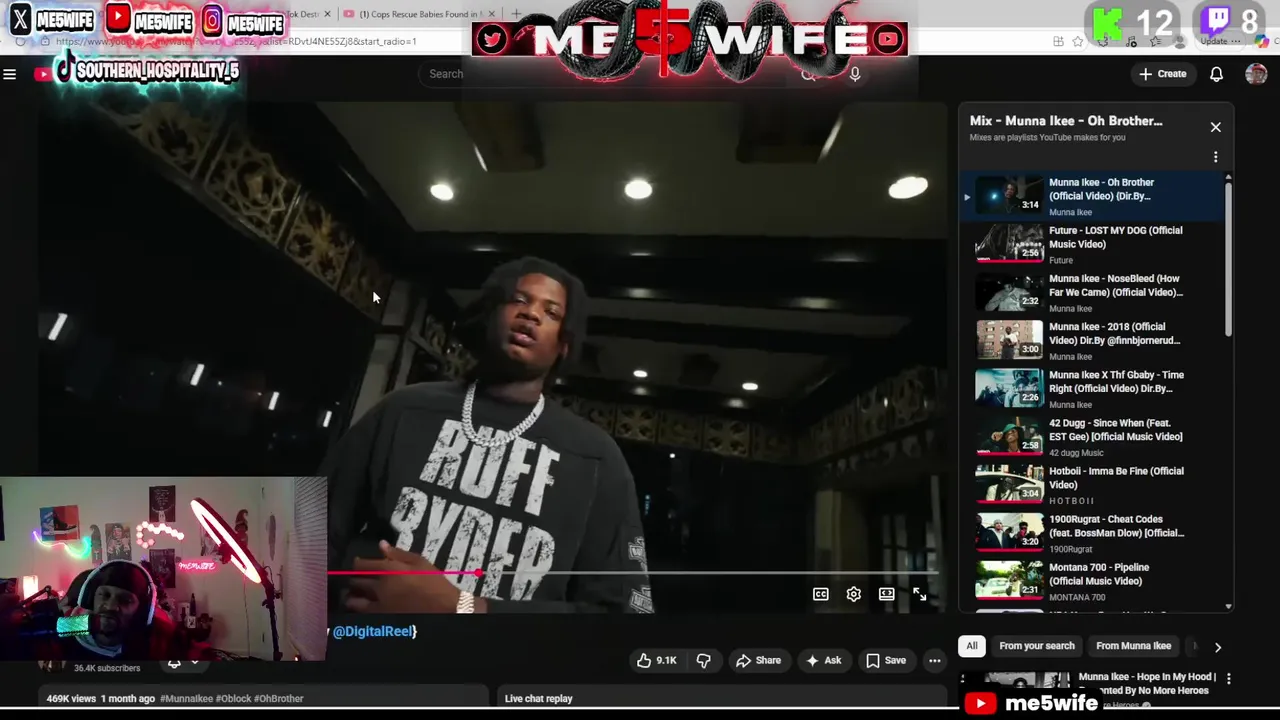Play Hotboii - Imma Be Fine from the mix
This screenshot has height=720, width=1280.
[x=1093, y=484]
